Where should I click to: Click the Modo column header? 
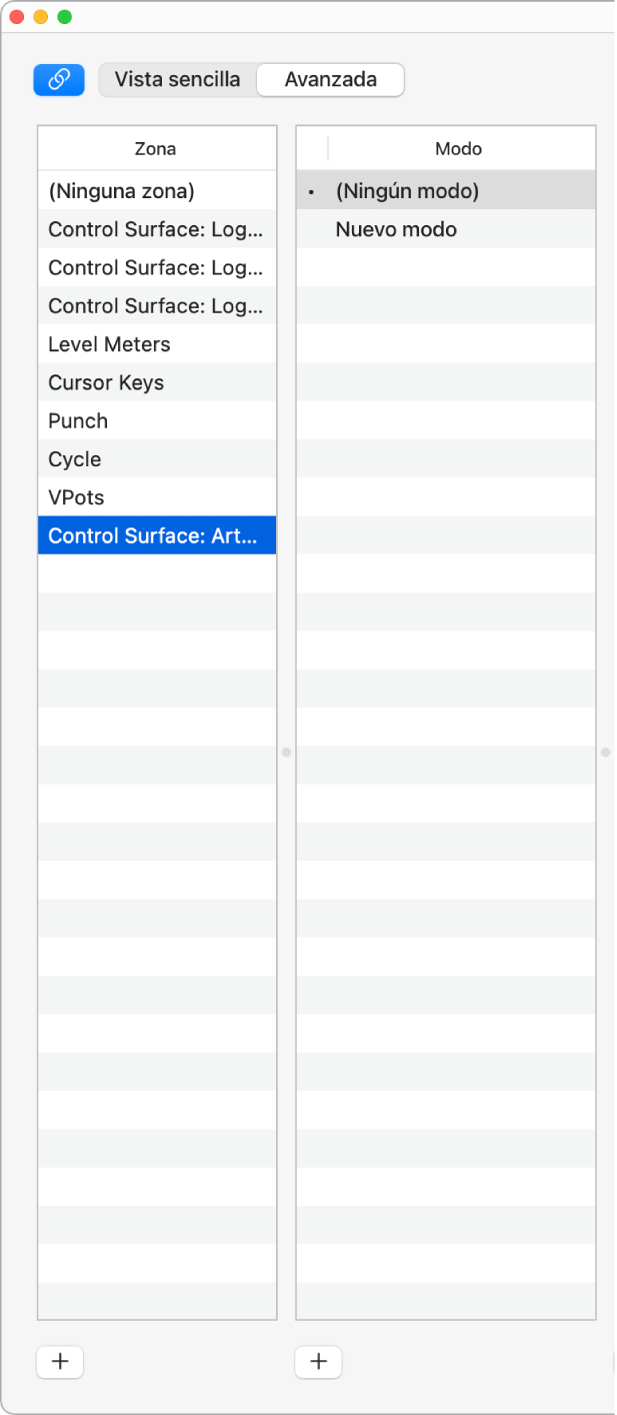[x=459, y=149]
